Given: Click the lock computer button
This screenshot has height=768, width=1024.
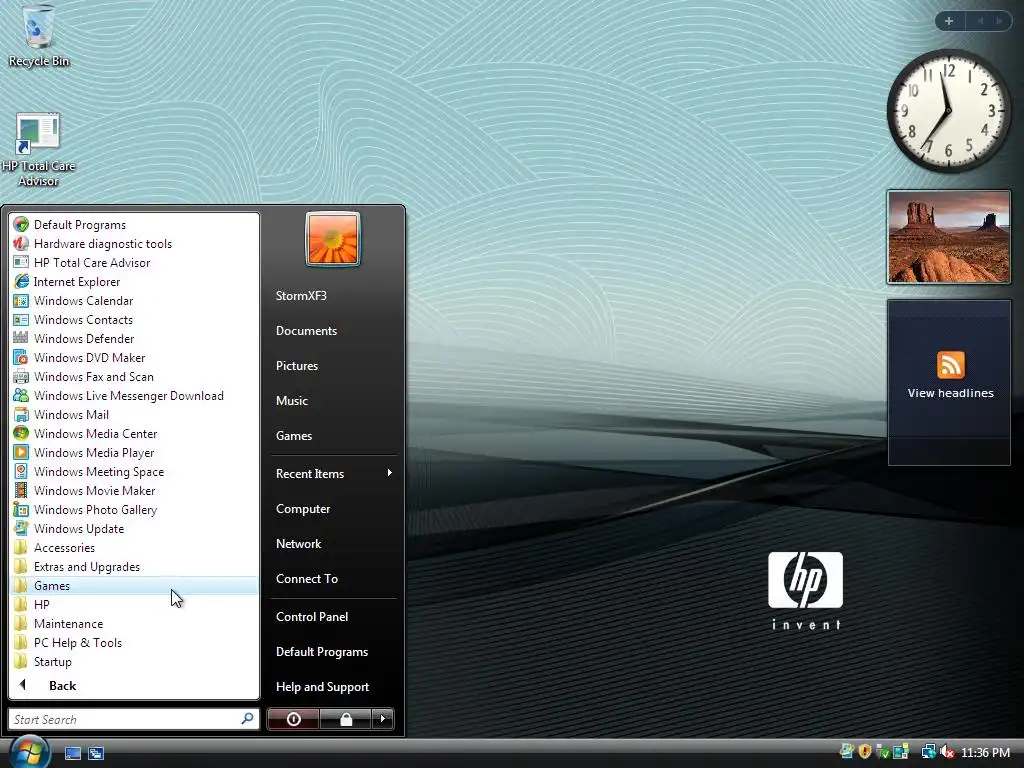Looking at the screenshot, I should point(345,719).
